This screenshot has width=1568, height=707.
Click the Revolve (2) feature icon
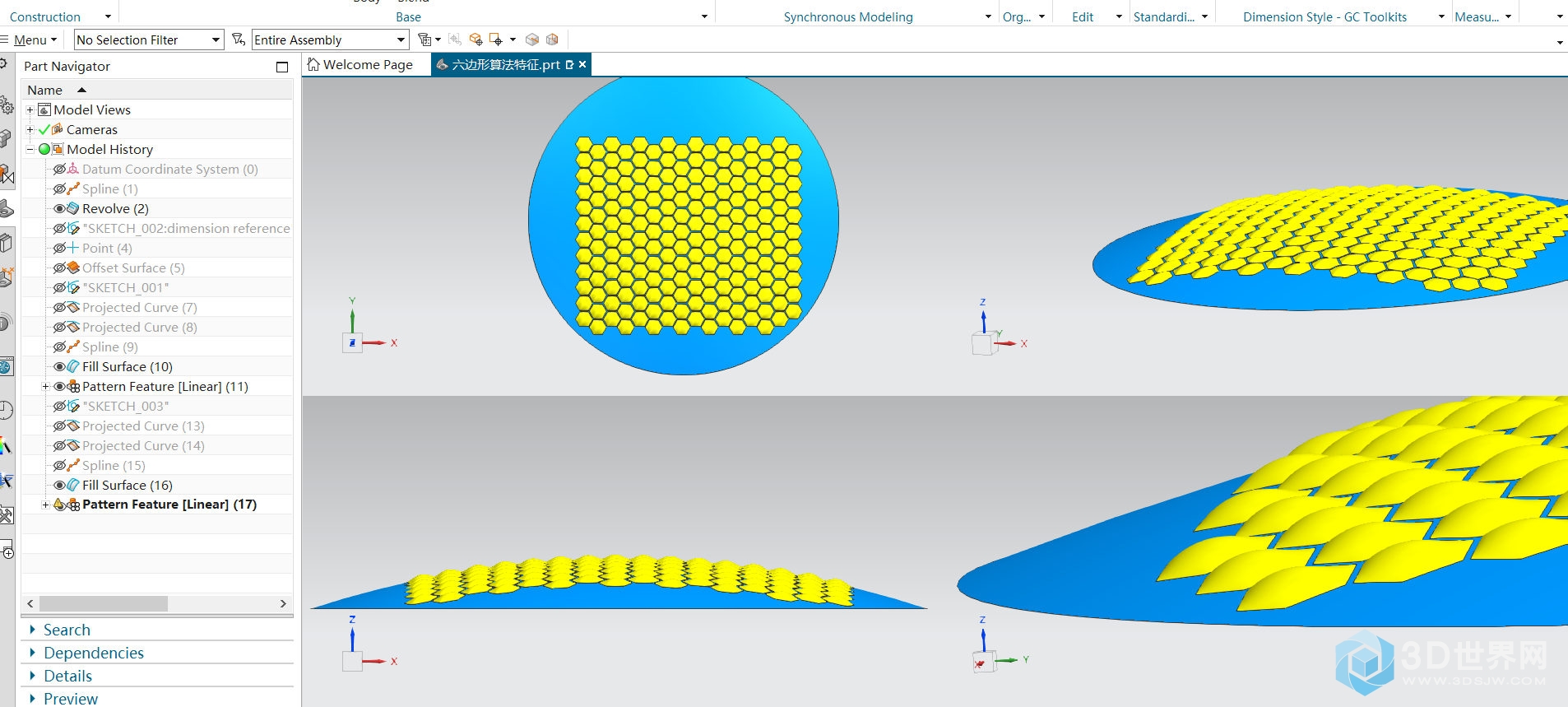tap(73, 208)
